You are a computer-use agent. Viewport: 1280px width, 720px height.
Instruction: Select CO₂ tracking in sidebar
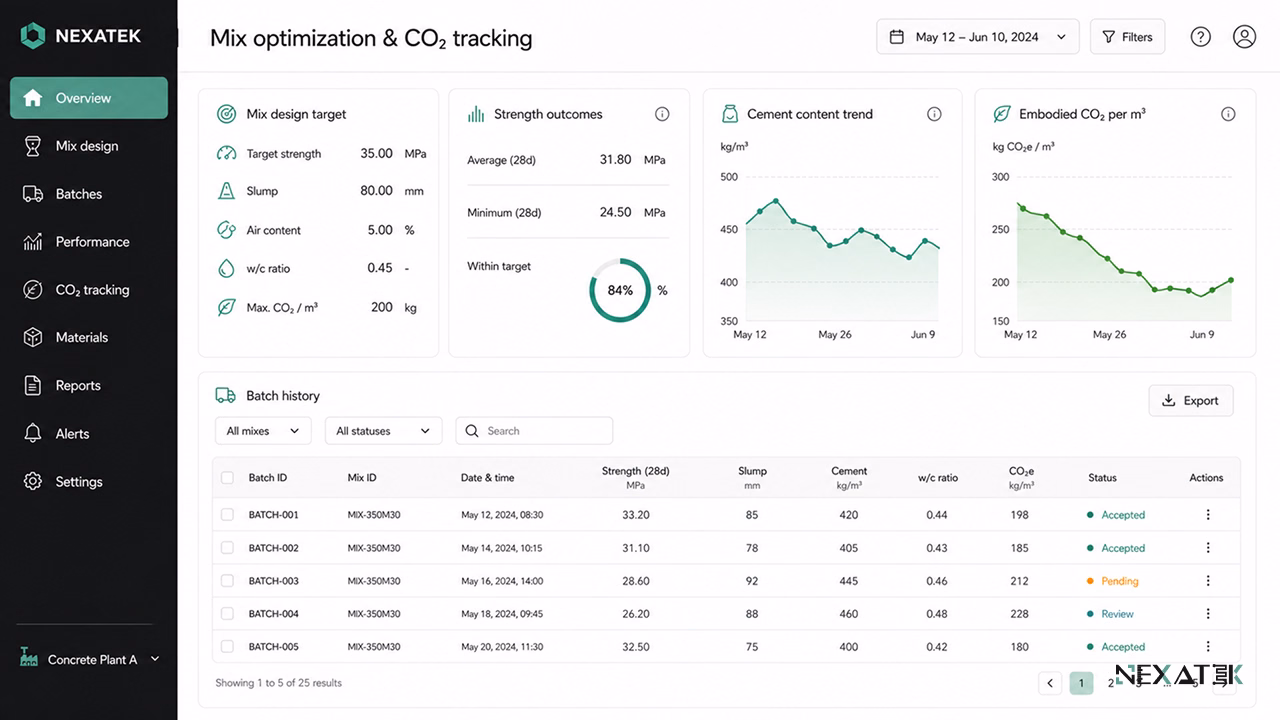pos(89,290)
